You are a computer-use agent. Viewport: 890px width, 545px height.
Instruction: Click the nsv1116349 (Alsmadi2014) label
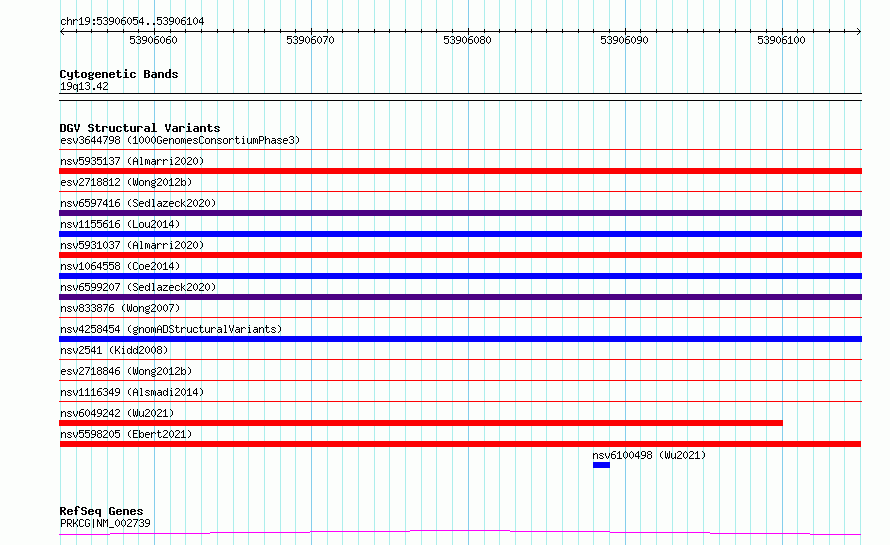132,392
